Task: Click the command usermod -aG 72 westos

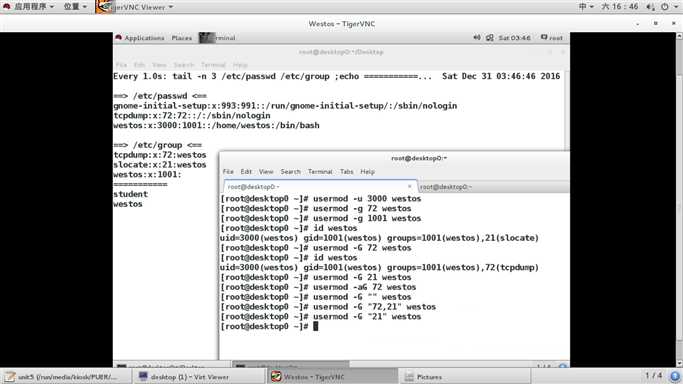Action: coord(365,287)
